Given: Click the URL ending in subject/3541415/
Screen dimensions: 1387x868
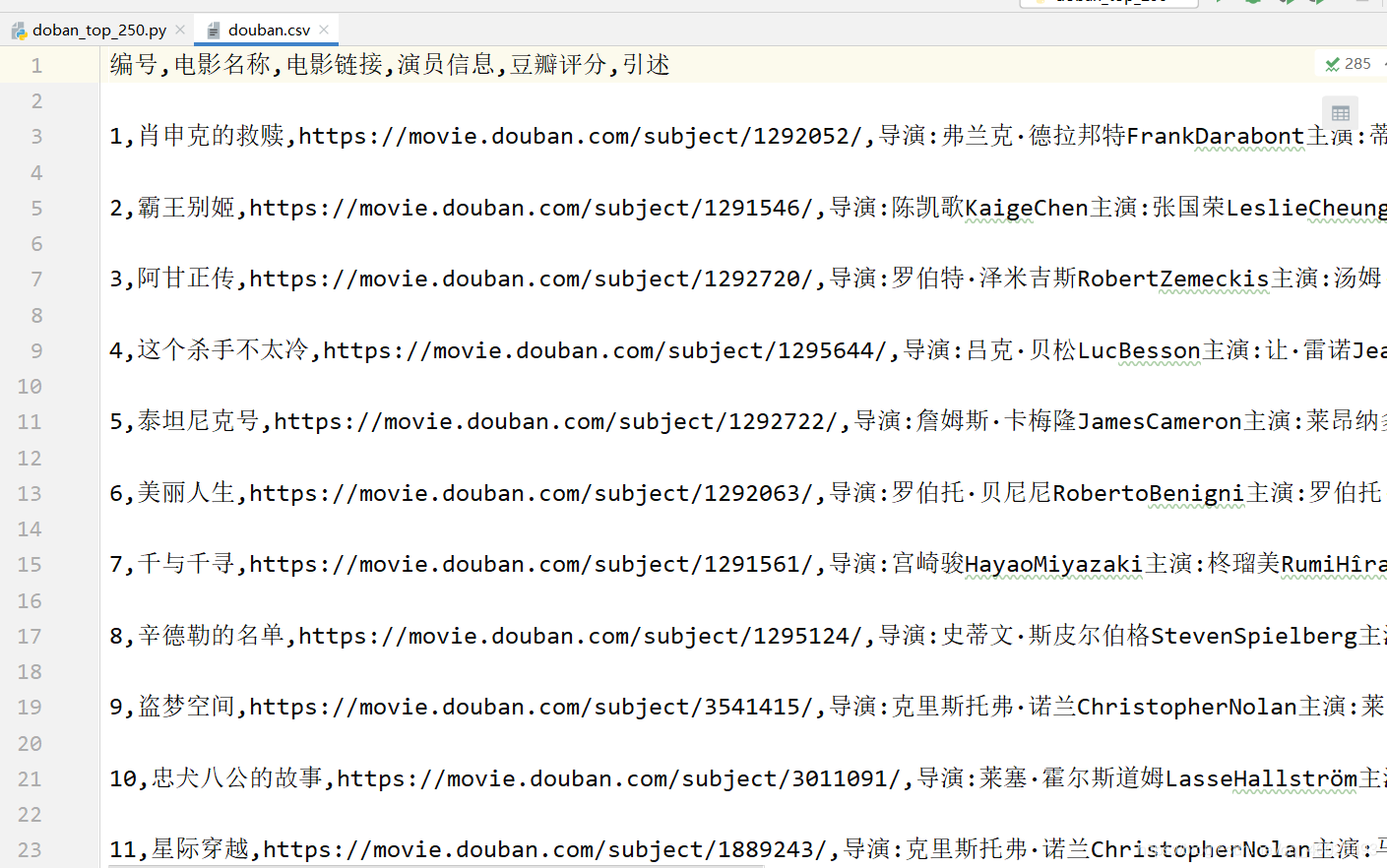Looking at the screenshot, I should (532, 707).
